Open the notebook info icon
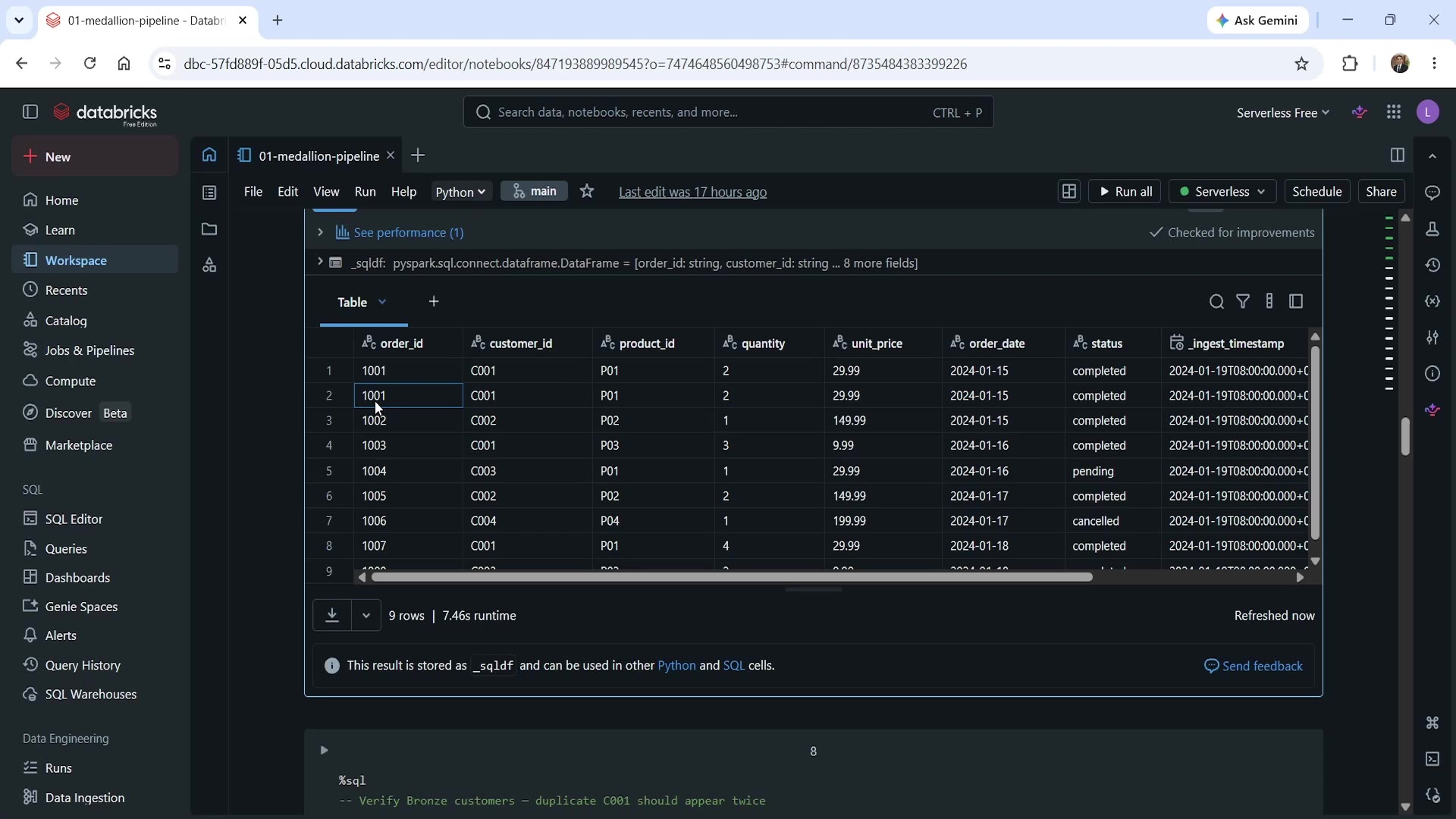1456x819 pixels. point(1432,374)
